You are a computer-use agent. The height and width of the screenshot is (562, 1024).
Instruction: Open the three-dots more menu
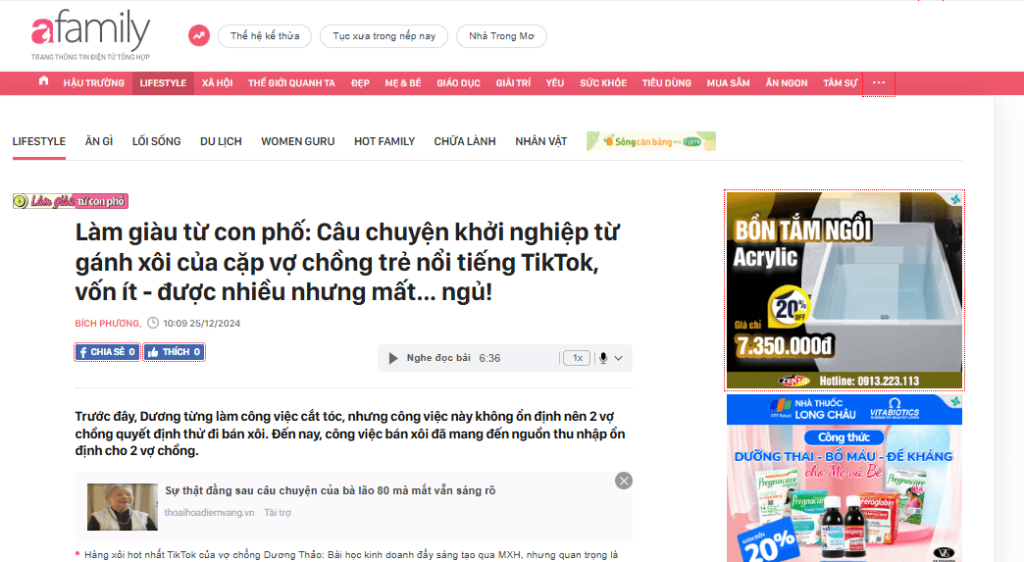pyautogui.click(x=879, y=83)
